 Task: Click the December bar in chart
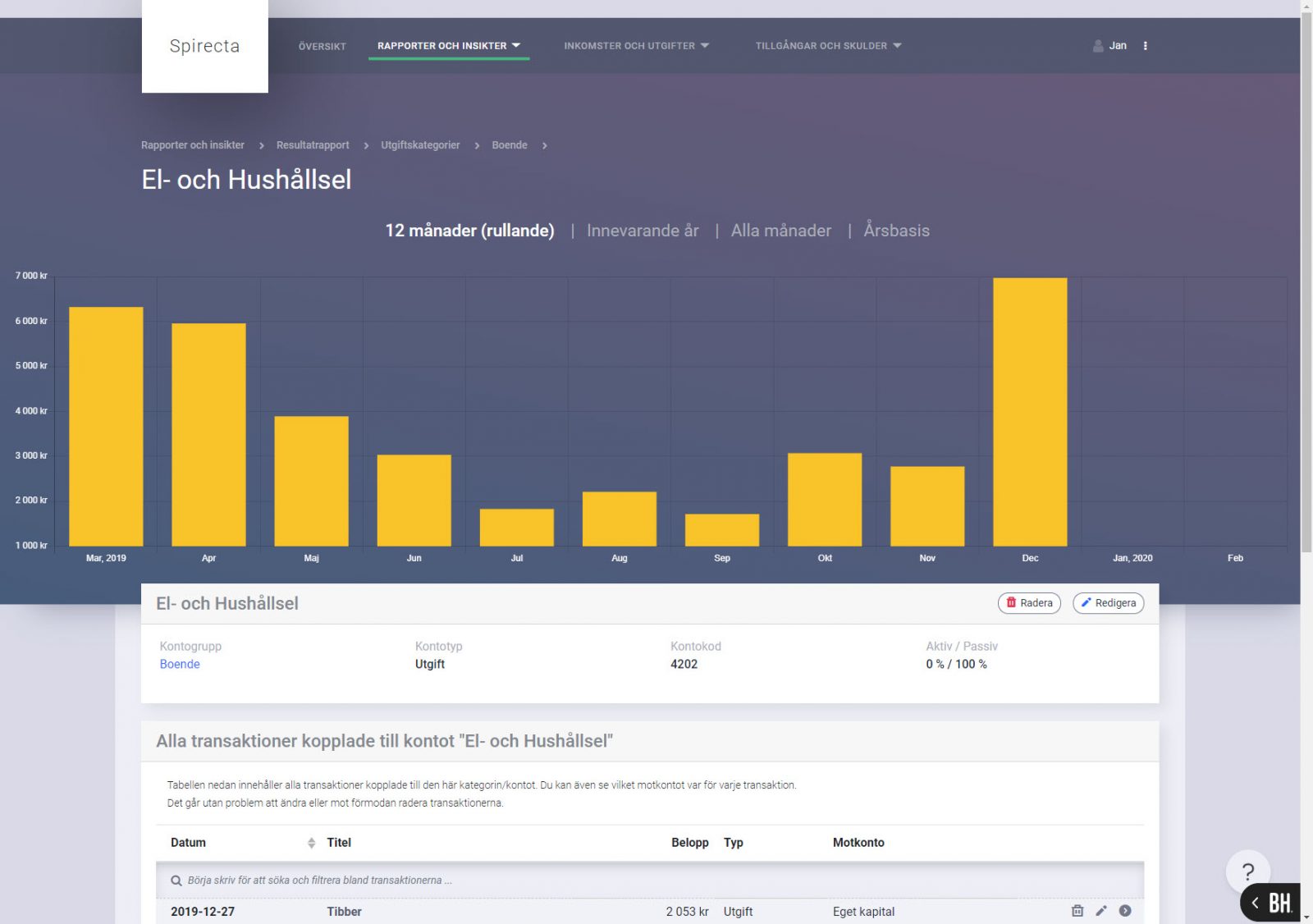[x=1030, y=410]
